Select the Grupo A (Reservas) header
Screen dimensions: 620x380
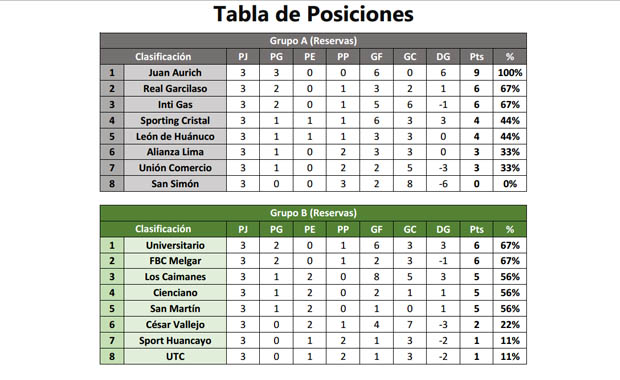tap(313, 41)
